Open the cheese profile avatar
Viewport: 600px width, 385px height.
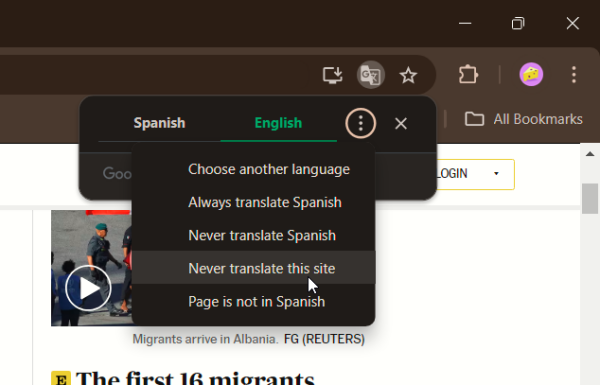point(531,74)
